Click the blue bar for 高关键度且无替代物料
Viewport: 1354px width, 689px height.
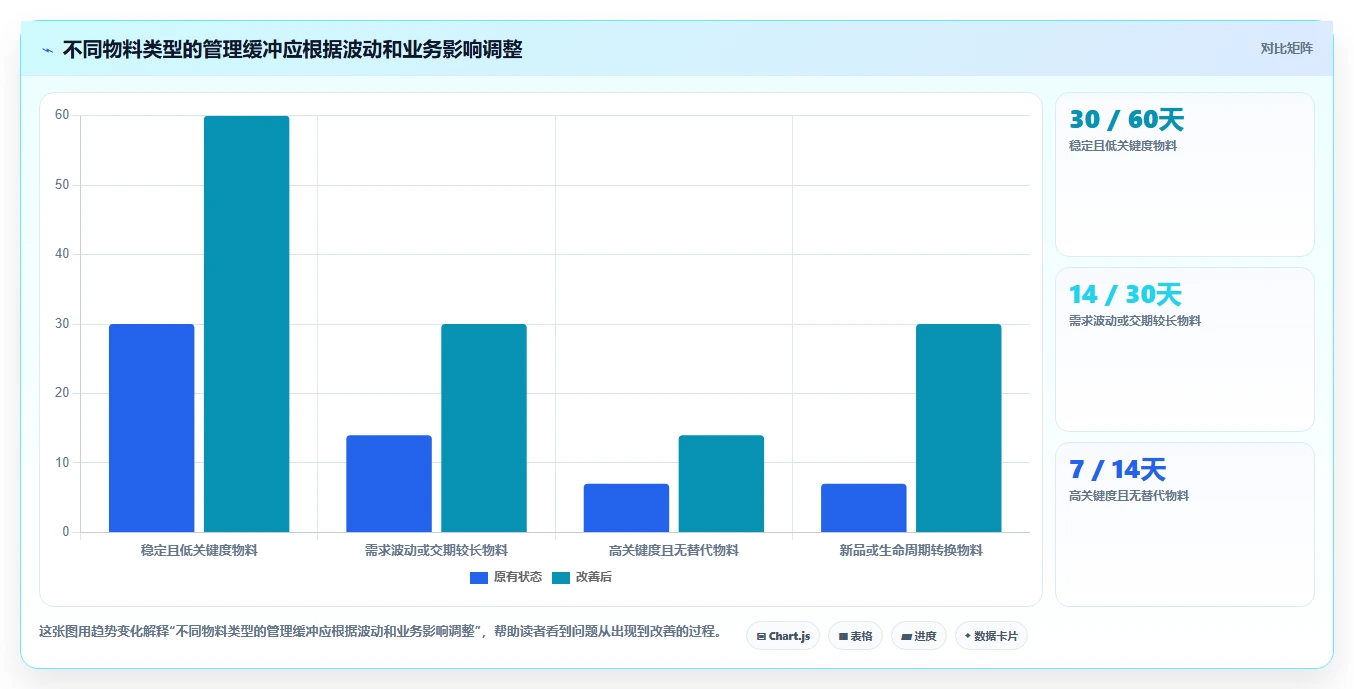click(x=626, y=508)
